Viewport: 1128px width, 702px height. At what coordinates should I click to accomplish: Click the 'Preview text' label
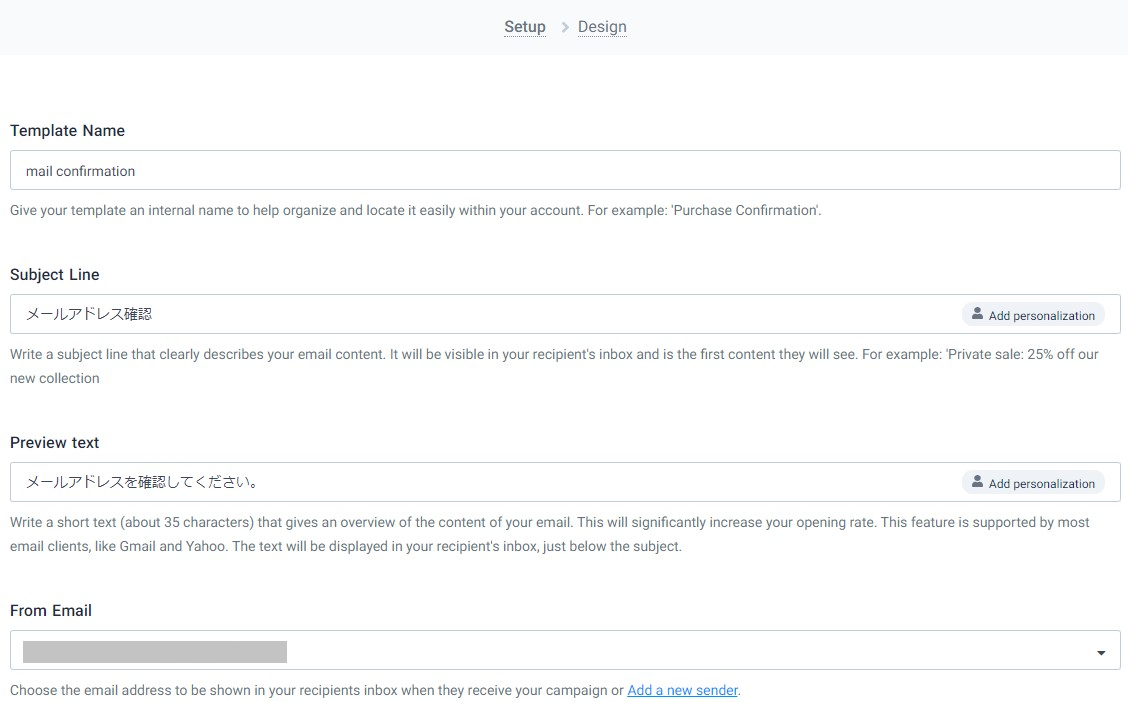tap(55, 443)
